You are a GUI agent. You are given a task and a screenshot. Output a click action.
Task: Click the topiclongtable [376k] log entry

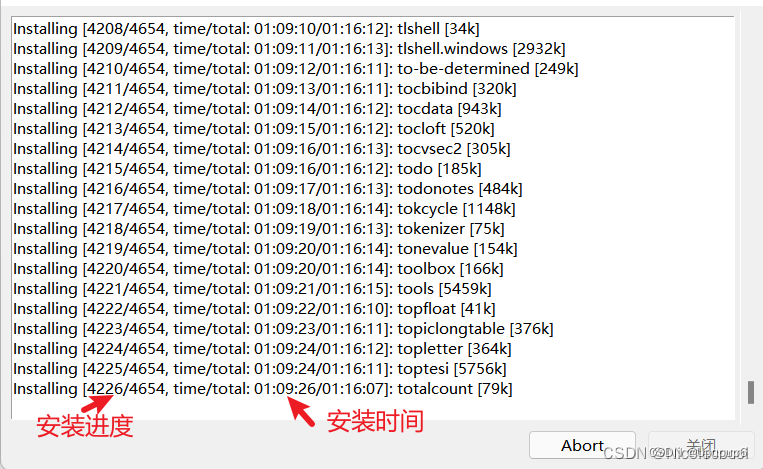pos(283,329)
